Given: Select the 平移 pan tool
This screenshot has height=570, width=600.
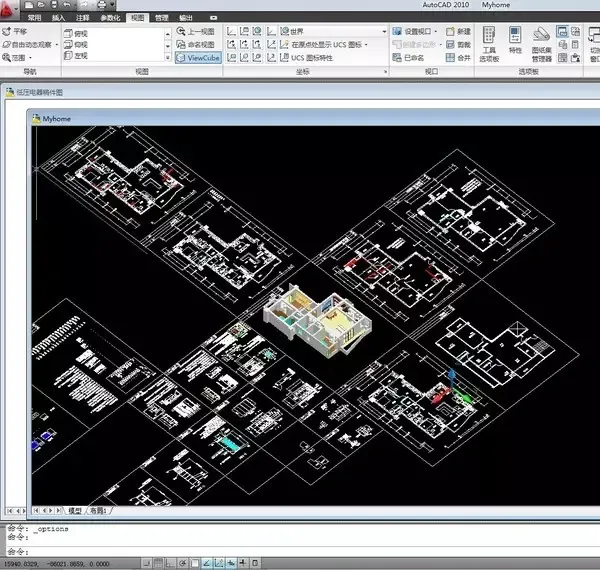Looking at the screenshot, I should coord(16,31).
